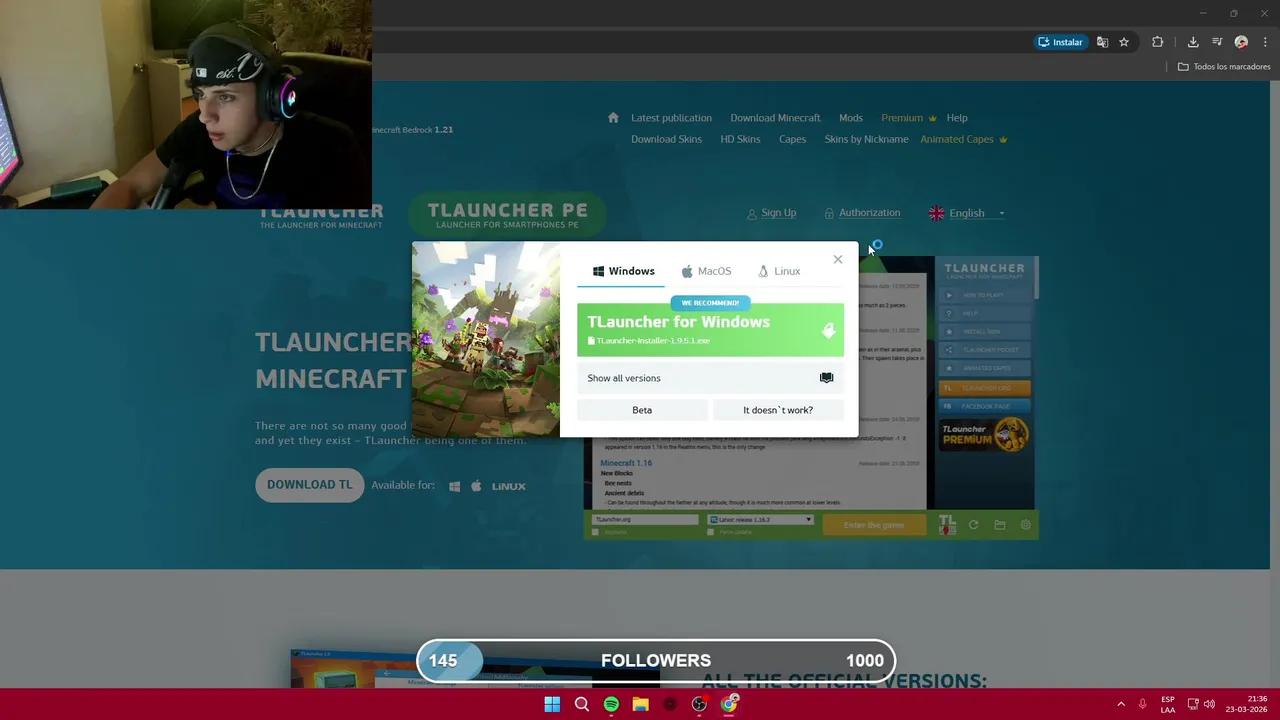
Task: Open the English language dropdown
Action: (x=967, y=213)
